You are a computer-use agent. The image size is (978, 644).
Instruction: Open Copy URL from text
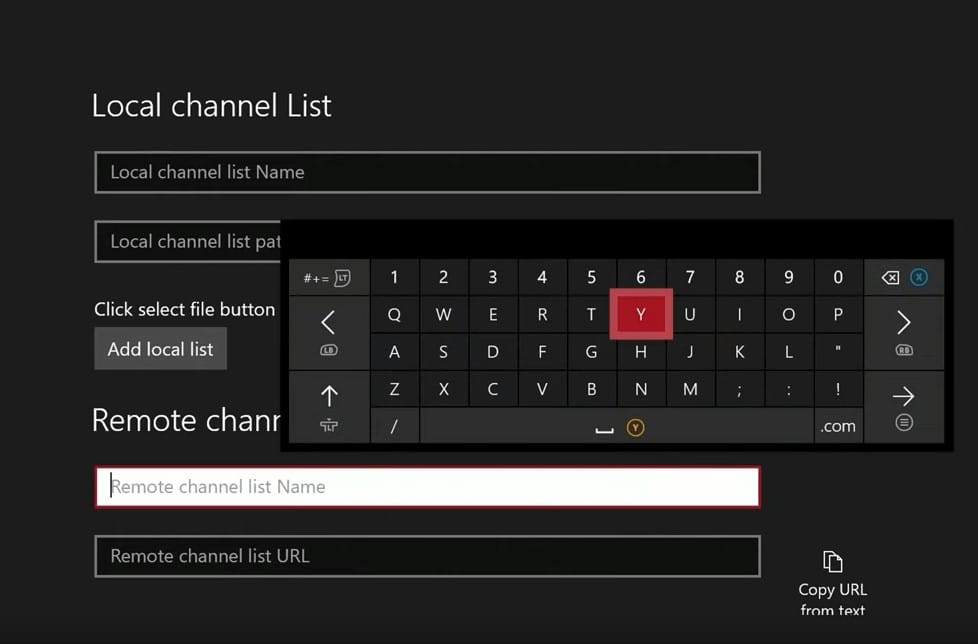point(832,580)
